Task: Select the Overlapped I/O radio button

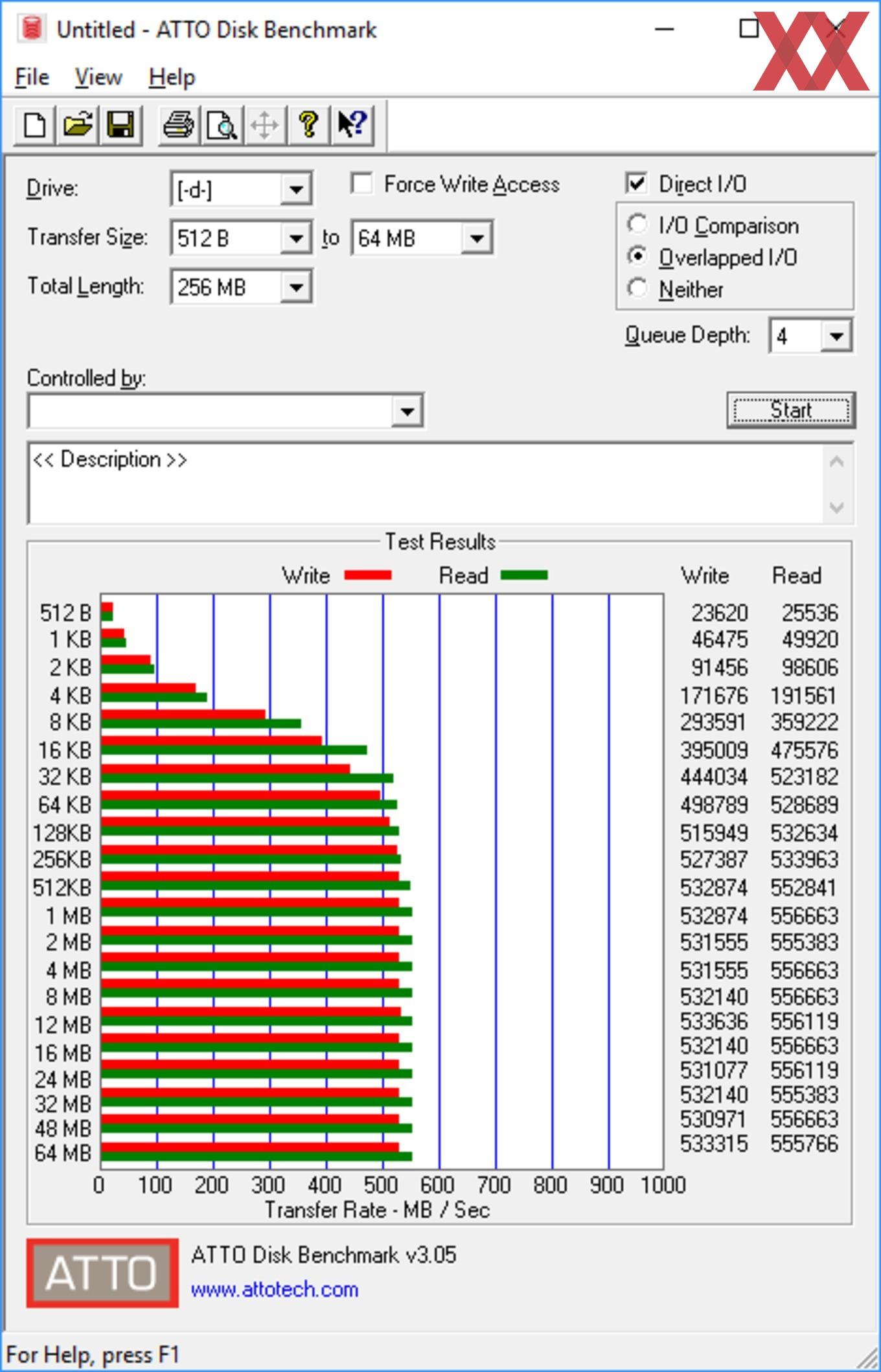Action: (637, 257)
